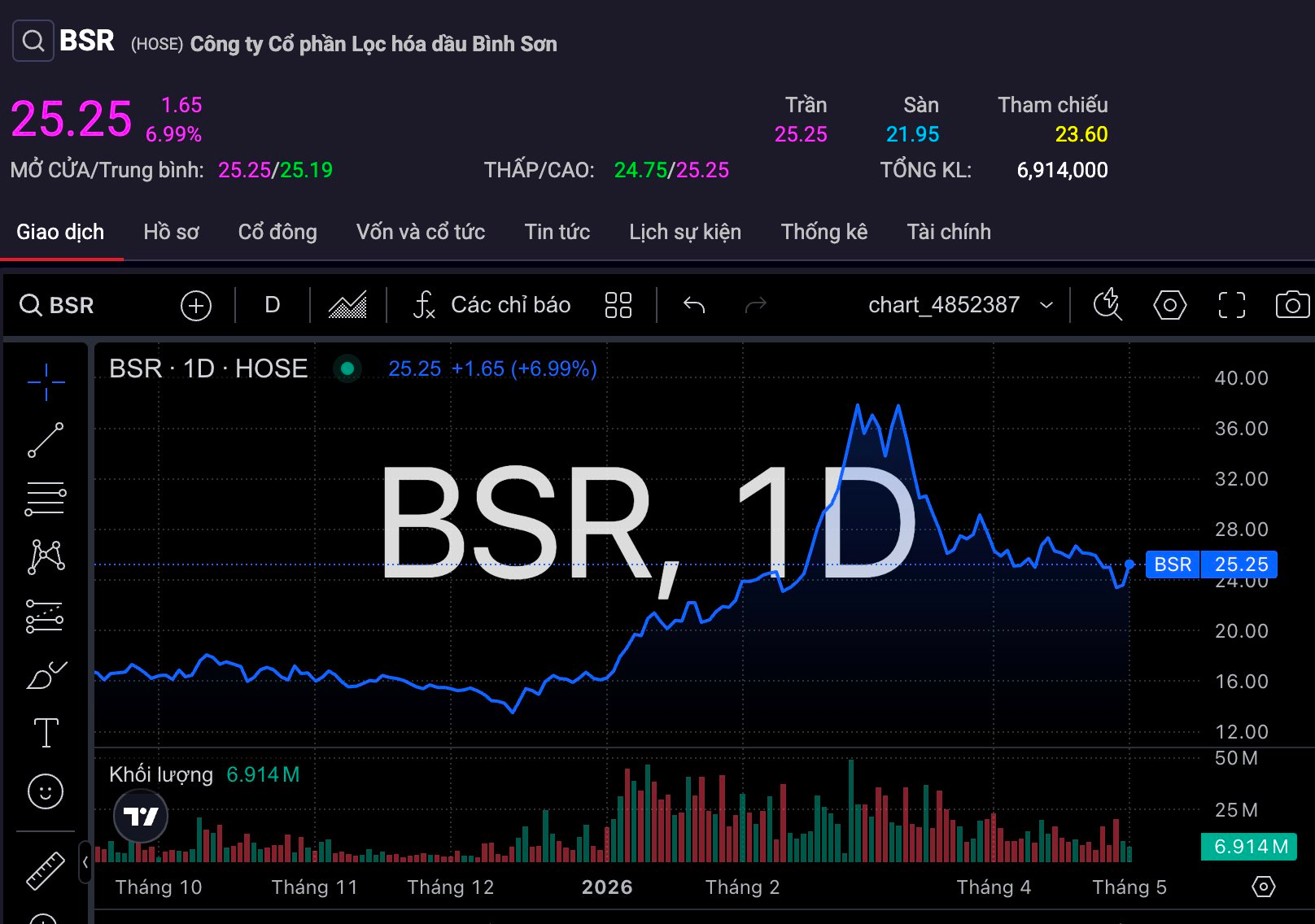Click the TỔNG KL value 6,914,000
This screenshot has width=1315, height=924.
coord(1062,170)
